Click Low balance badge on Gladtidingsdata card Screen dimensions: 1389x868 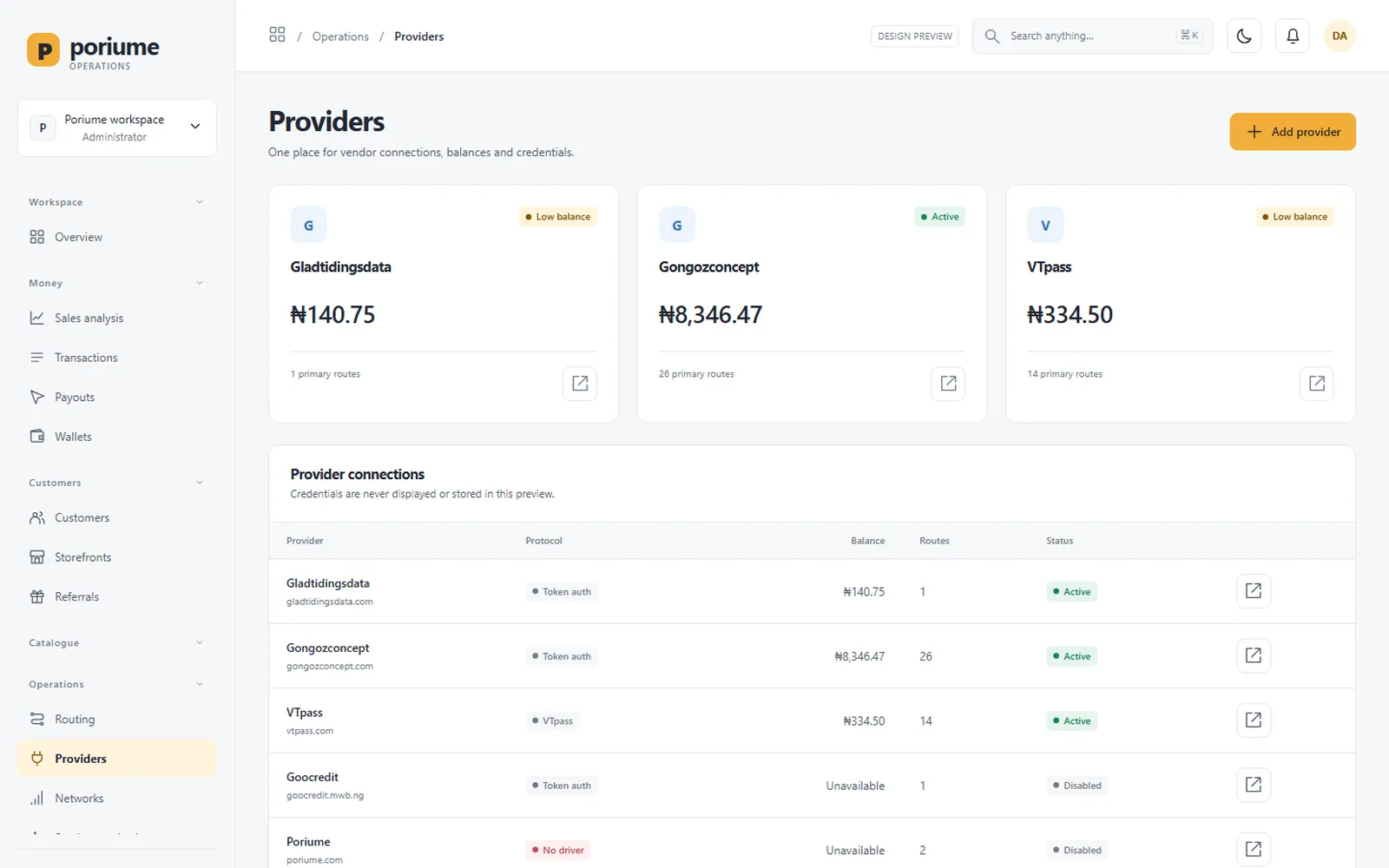[557, 217]
